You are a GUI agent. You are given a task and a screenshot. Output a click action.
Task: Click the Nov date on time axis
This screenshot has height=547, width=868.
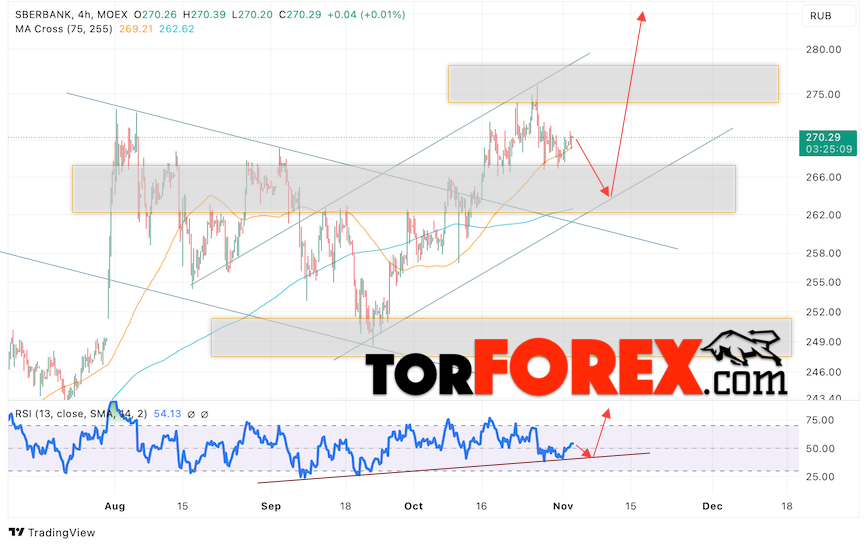pyautogui.click(x=563, y=506)
